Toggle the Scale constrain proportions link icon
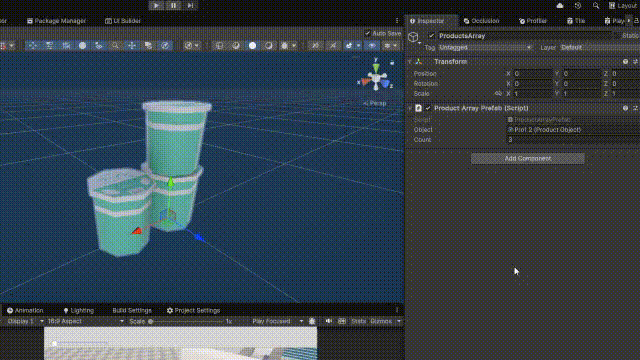 pyautogui.click(x=498, y=93)
